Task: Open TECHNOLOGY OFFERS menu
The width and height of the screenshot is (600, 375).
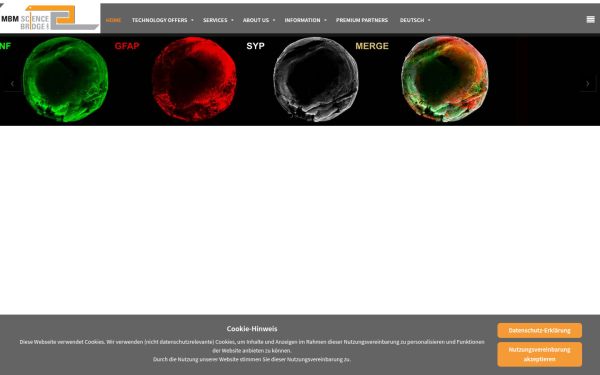Action: click(160, 20)
